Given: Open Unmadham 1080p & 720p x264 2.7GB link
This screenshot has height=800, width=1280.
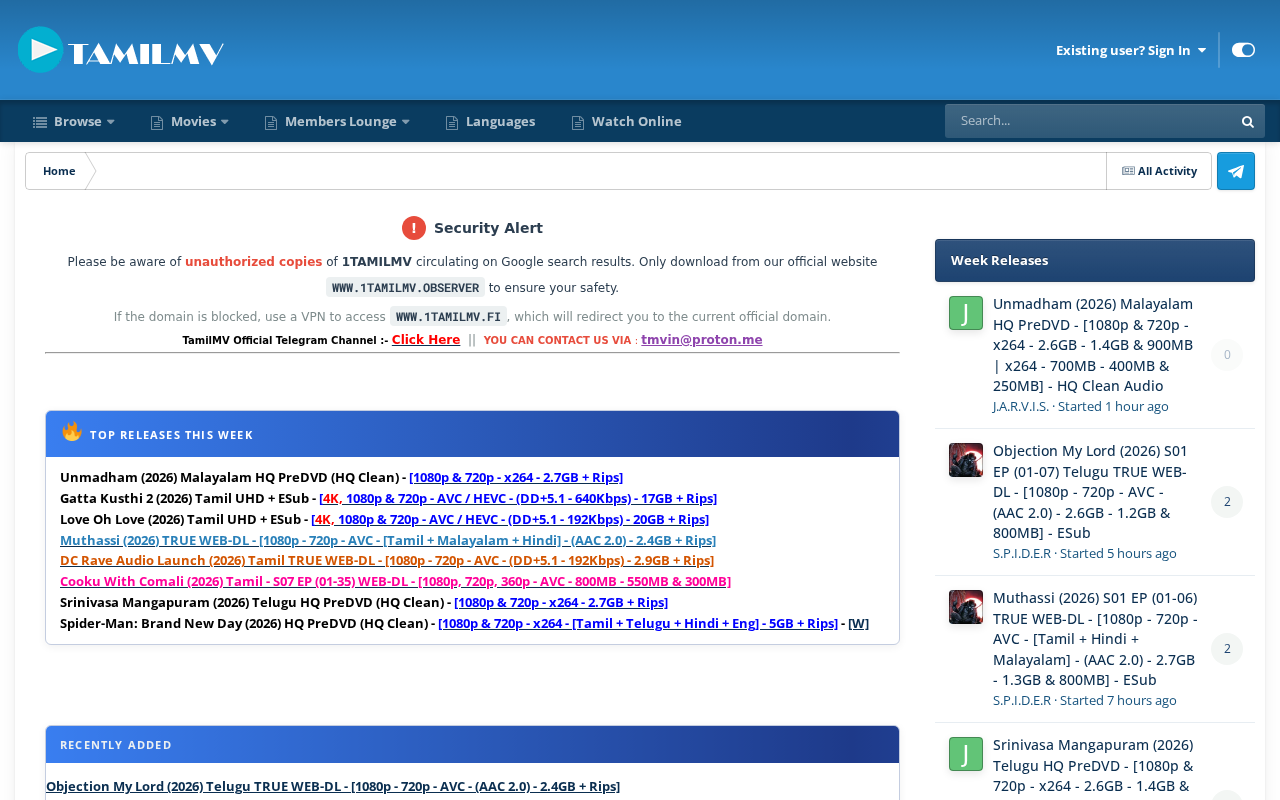Looking at the screenshot, I should pos(516,477).
